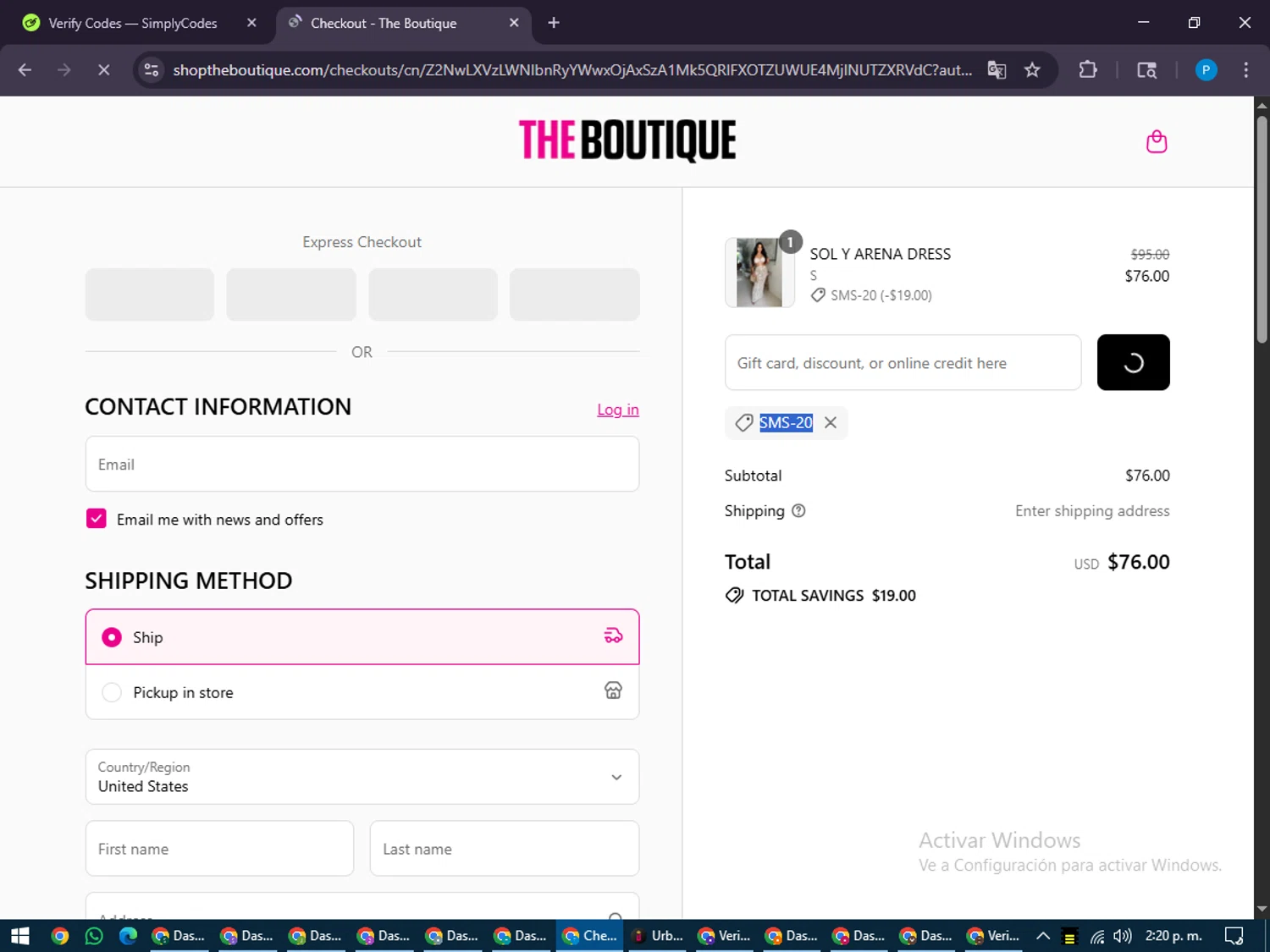Open Microsoft Edge from the taskbar
Viewport: 1270px width, 952px height.
pos(128,936)
